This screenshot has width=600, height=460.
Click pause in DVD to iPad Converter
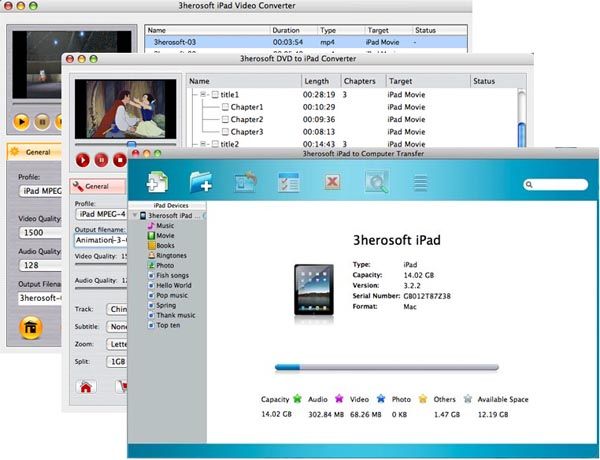[101, 160]
